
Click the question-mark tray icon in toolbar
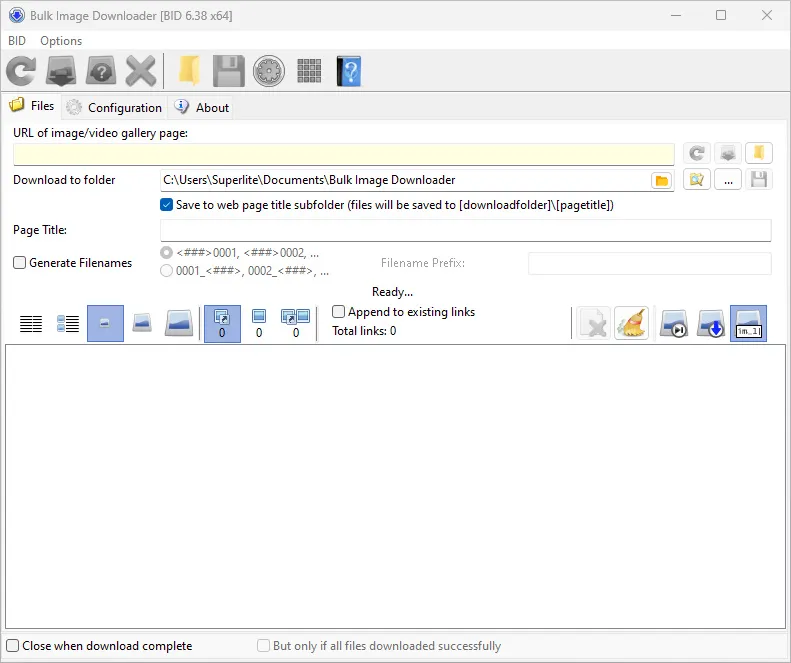pyautogui.click(x=101, y=71)
